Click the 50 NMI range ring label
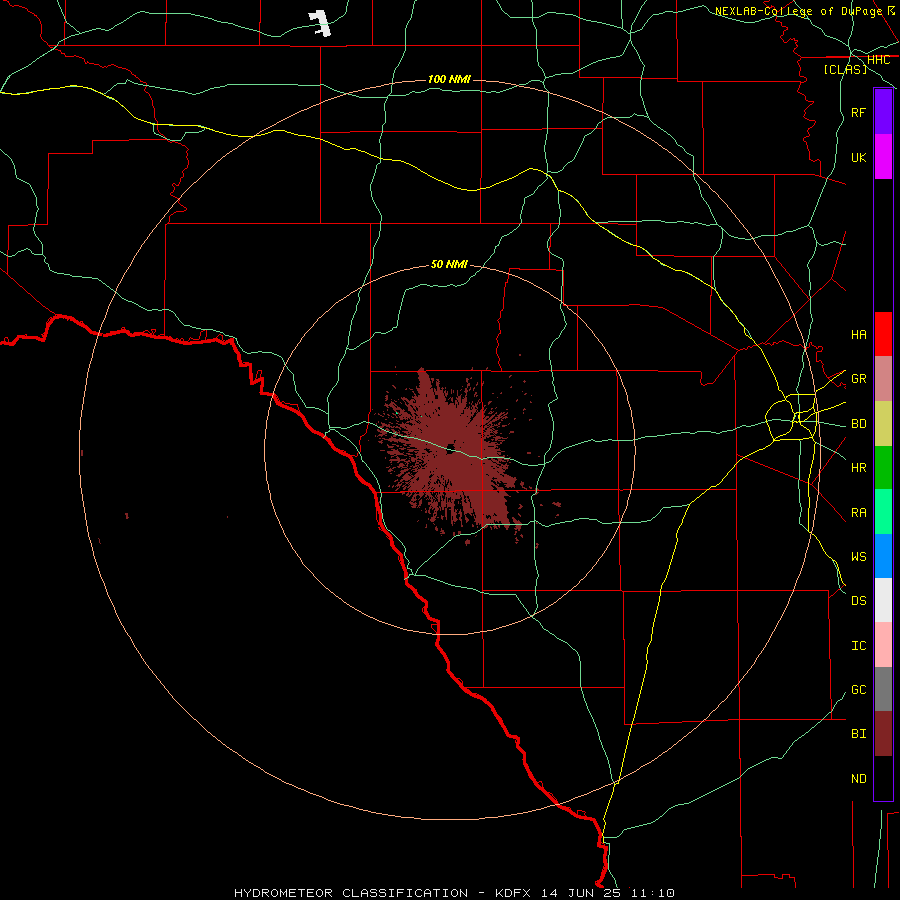900x900 pixels. [x=449, y=264]
